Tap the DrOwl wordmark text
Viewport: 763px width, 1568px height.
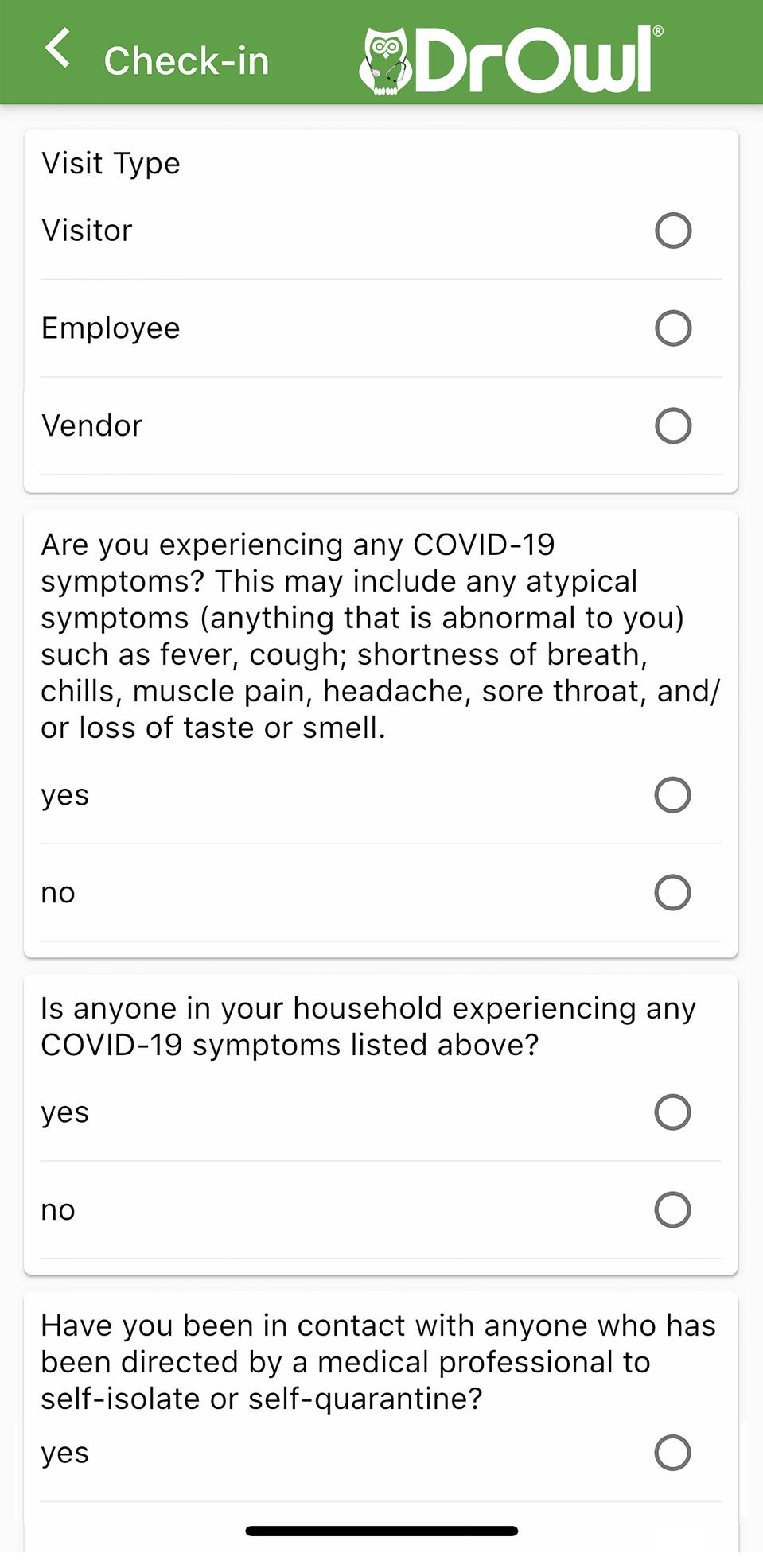click(x=535, y=60)
